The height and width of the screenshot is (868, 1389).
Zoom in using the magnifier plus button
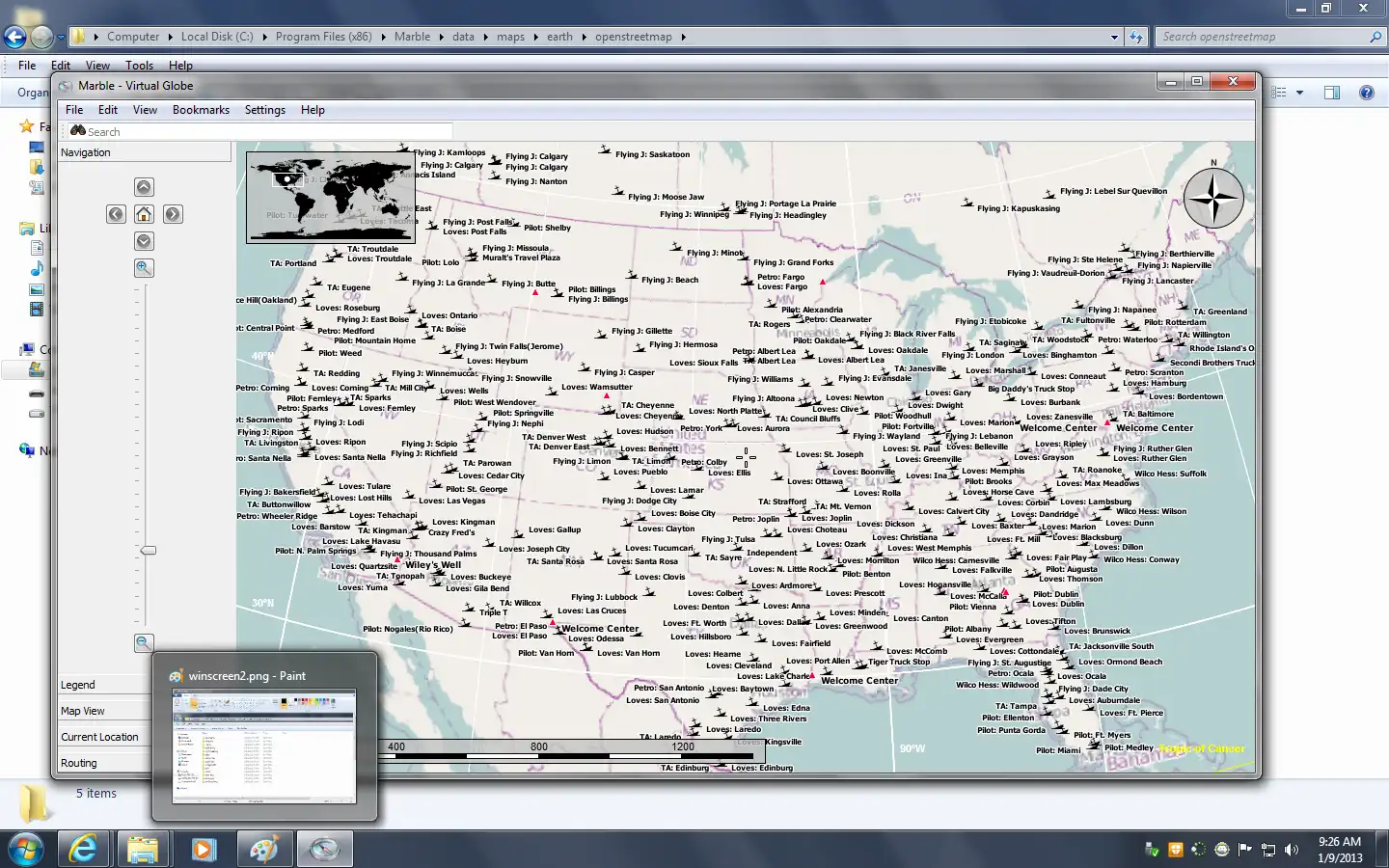(x=144, y=268)
